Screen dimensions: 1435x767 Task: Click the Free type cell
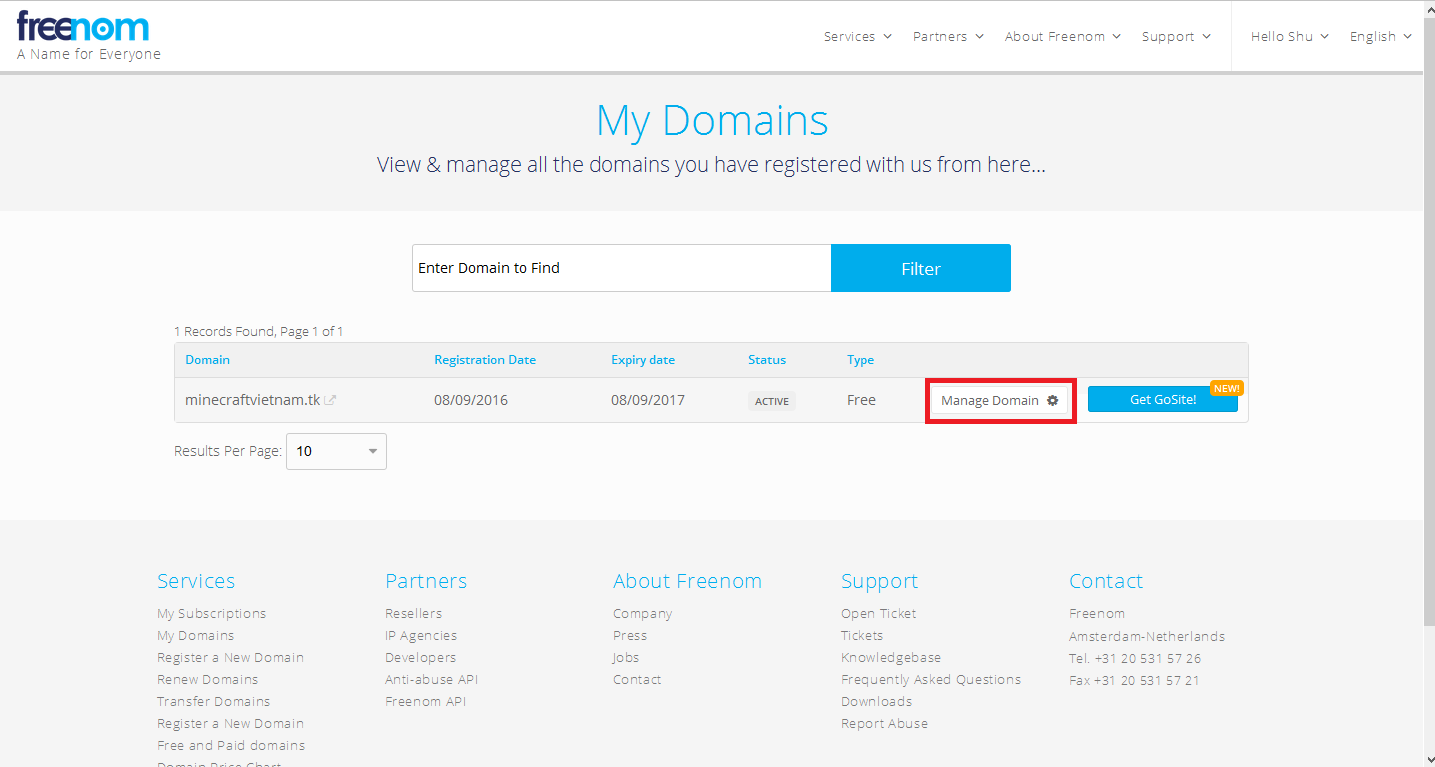click(861, 400)
